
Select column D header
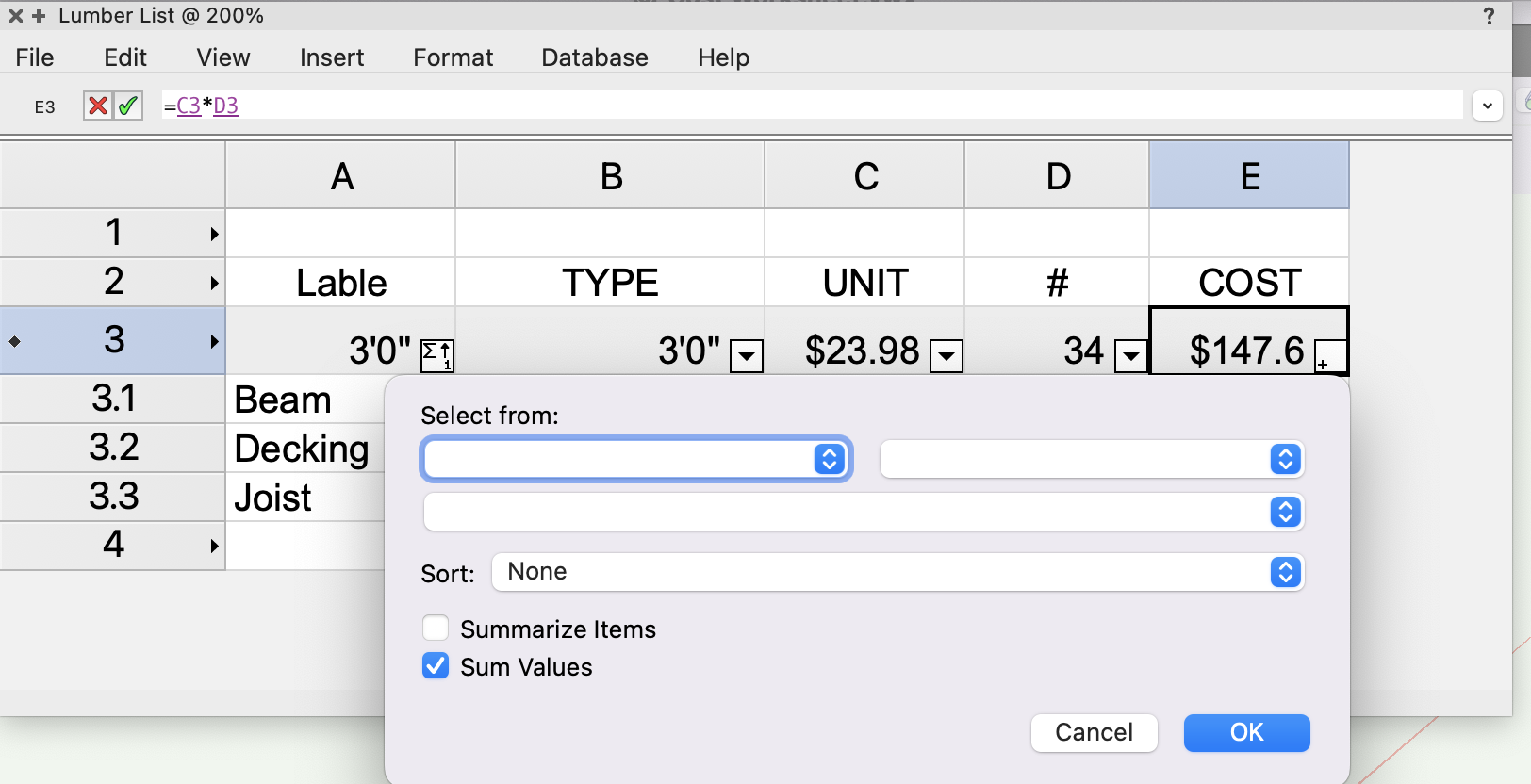click(x=1058, y=175)
